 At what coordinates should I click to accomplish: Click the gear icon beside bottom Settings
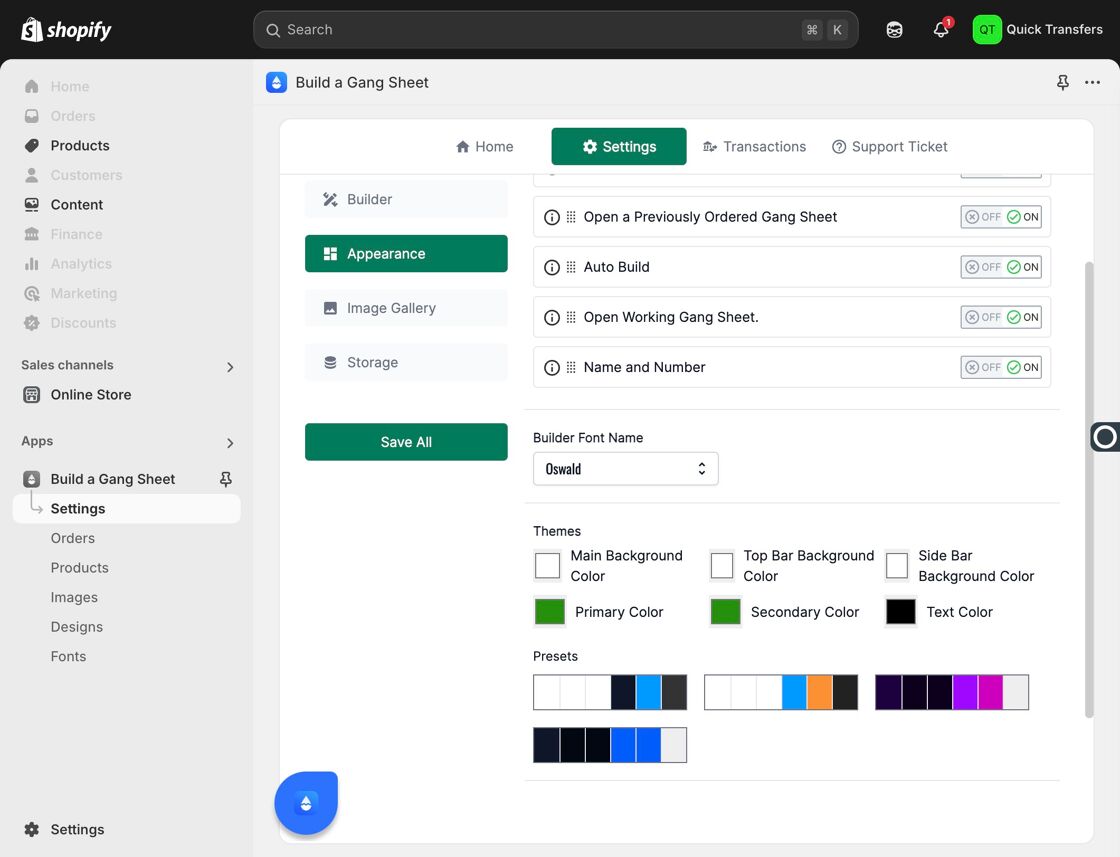coord(31,829)
